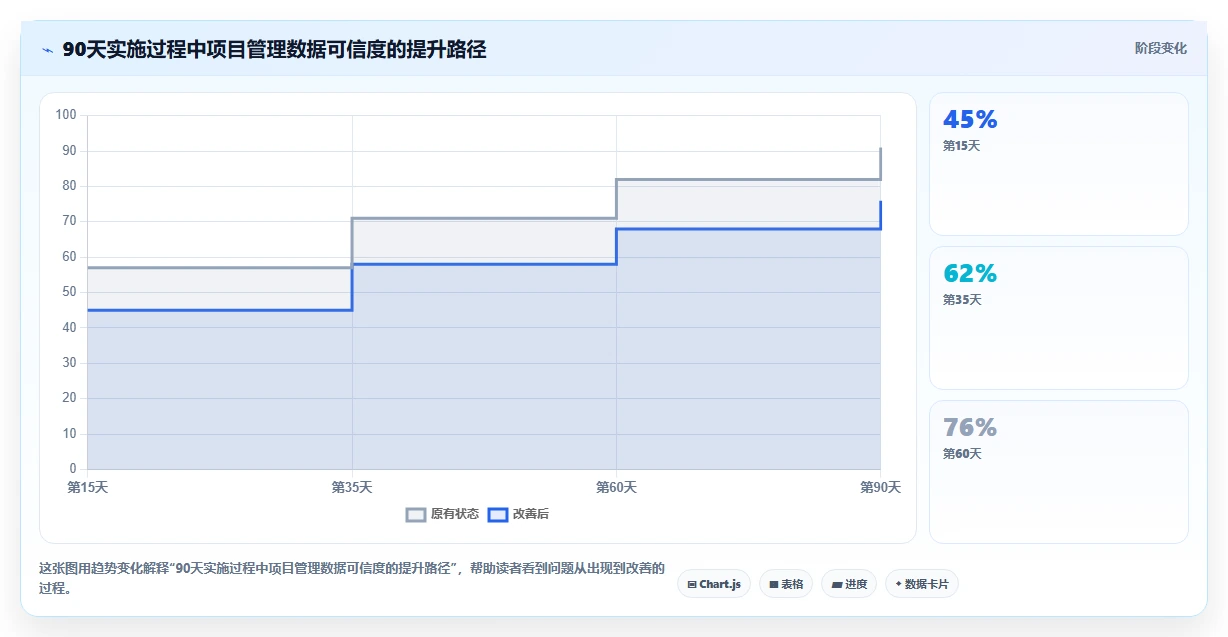This screenshot has height=637, width=1228.
Task: Click the 第90天 x-axis label
Action: [x=880, y=487]
